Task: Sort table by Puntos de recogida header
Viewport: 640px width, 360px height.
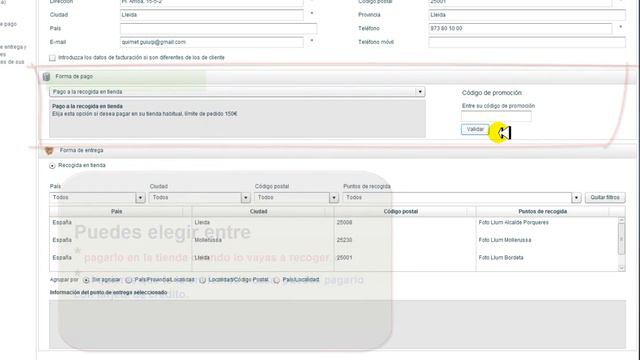Action: click(x=542, y=211)
